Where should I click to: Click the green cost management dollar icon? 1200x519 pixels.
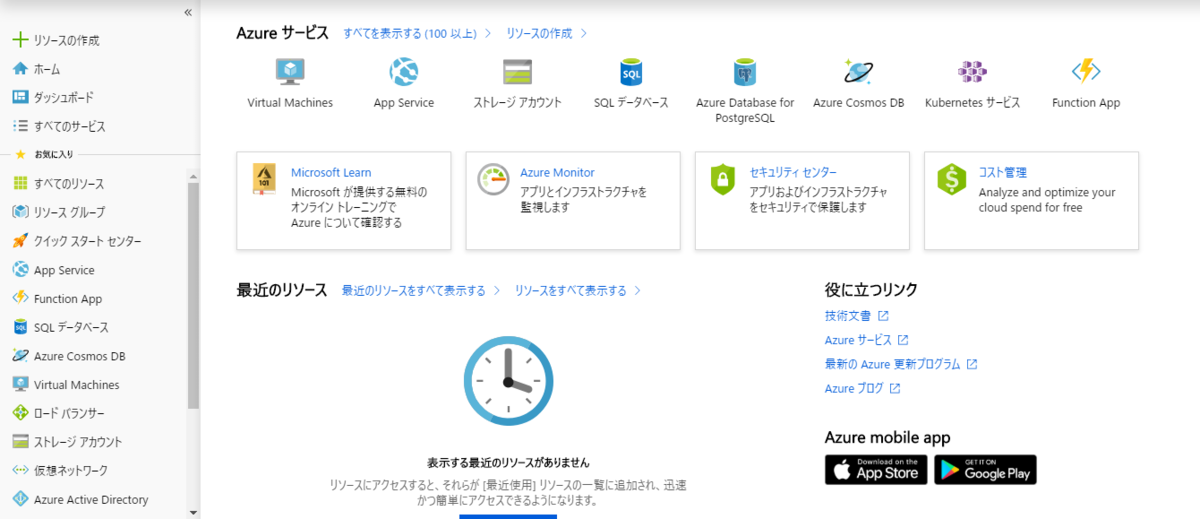tap(952, 179)
